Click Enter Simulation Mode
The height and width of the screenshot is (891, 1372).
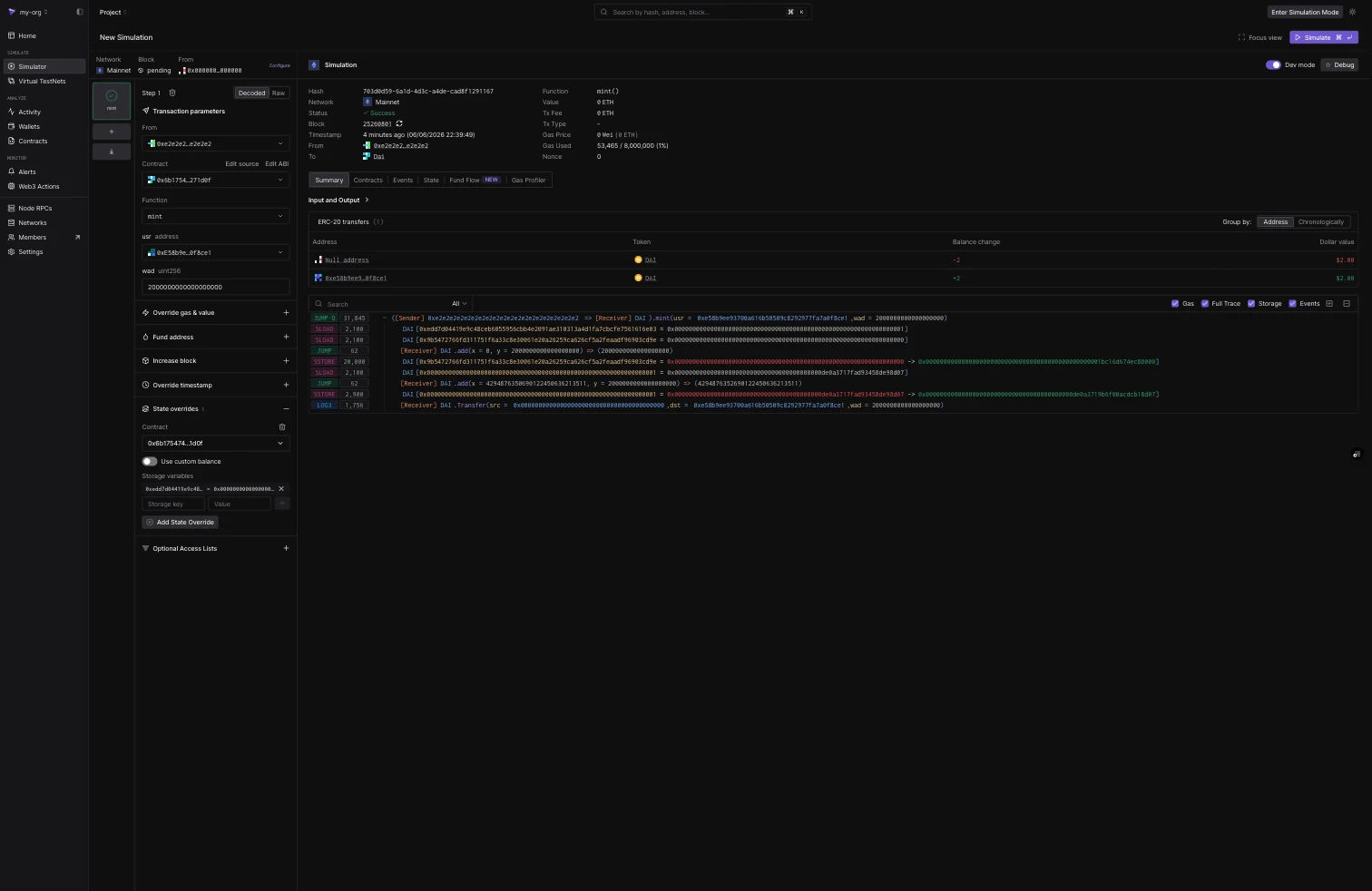pos(1305,12)
